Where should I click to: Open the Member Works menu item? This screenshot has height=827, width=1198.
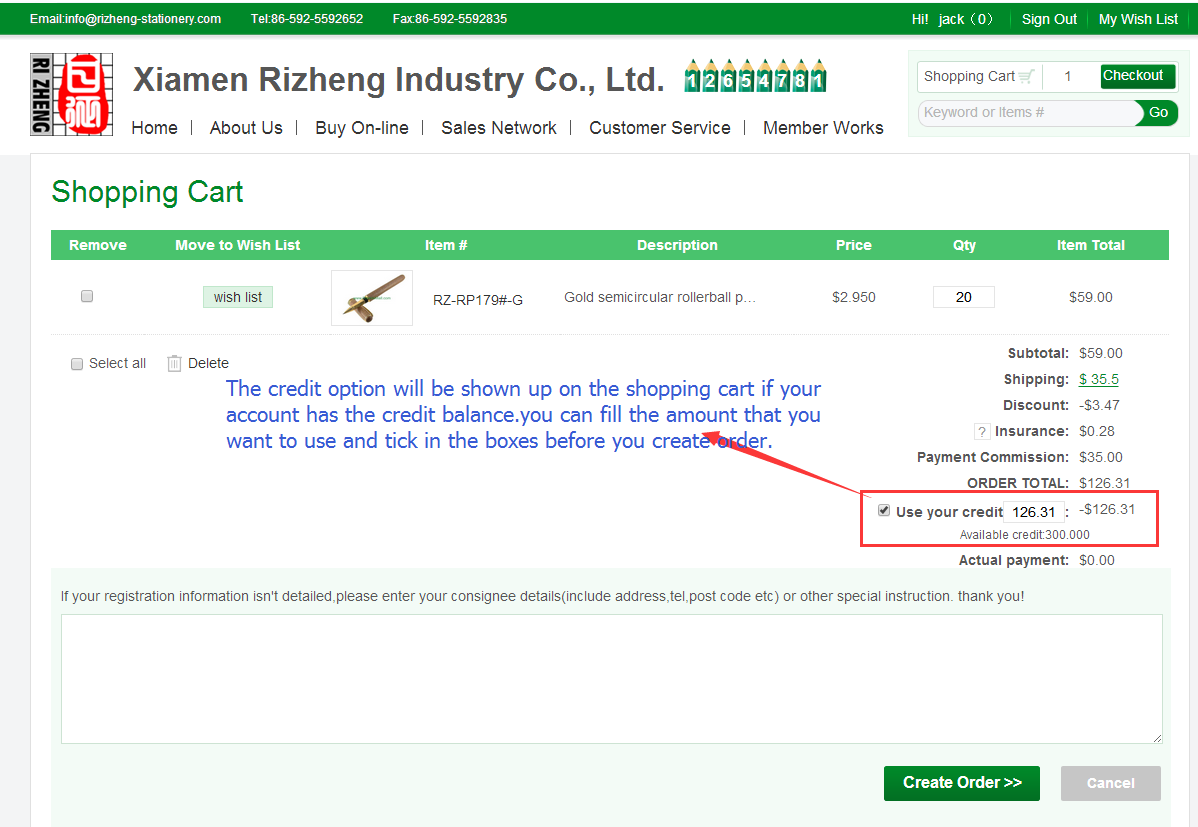click(x=822, y=128)
